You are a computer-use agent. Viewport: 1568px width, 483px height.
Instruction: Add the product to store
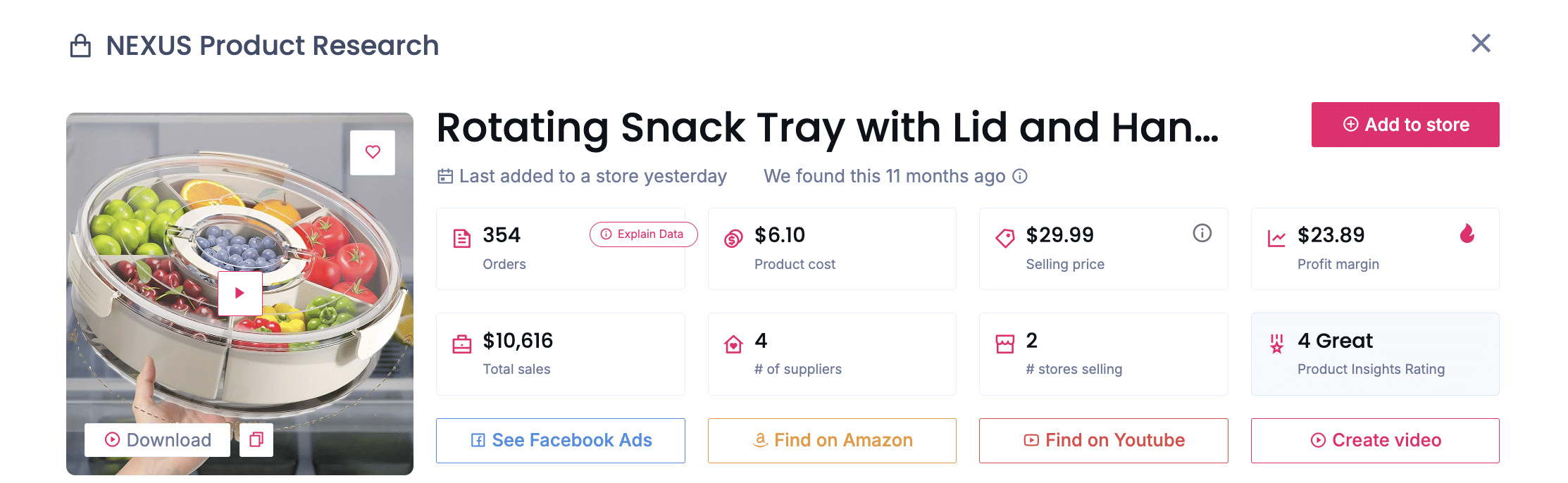click(1405, 125)
